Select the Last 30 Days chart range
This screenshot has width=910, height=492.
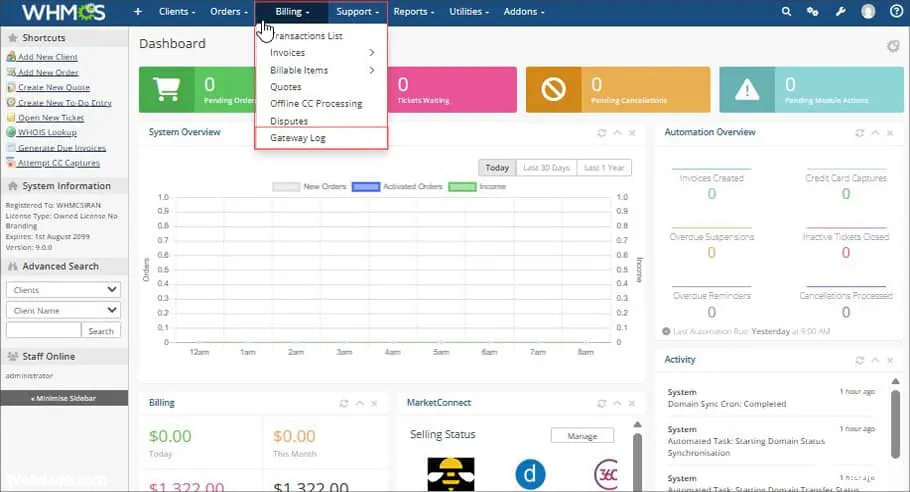546,167
